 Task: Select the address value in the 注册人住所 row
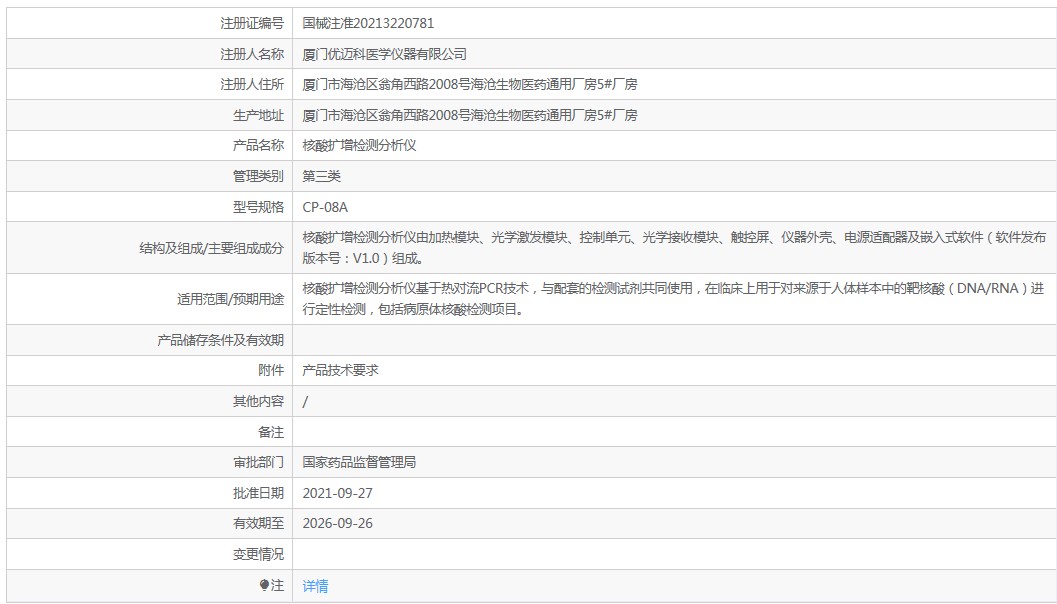470,84
